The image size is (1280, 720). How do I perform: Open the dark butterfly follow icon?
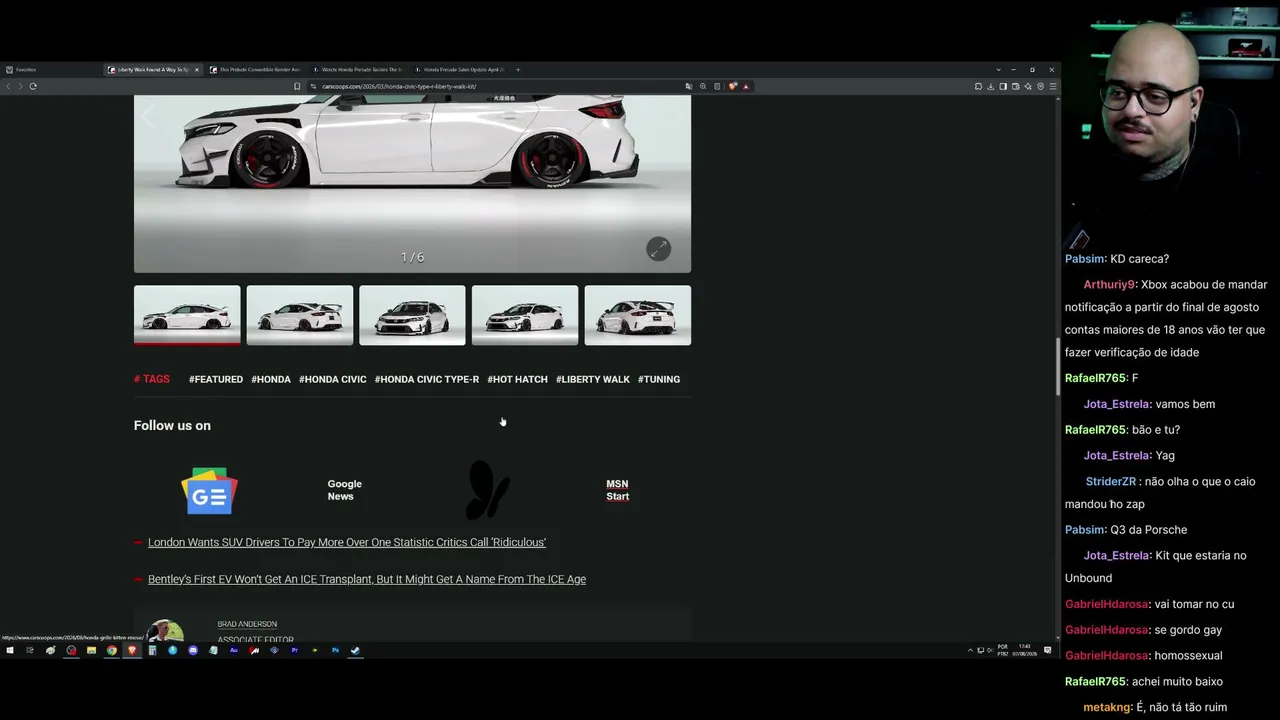pyautogui.click(x=488, y=490)
